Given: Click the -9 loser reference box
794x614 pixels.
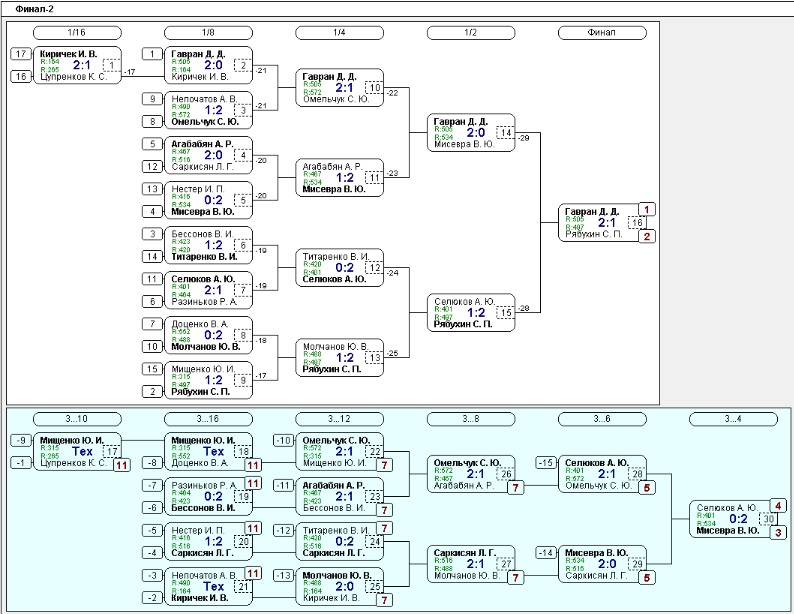Looking at the screenshot, I should (21, 440).
